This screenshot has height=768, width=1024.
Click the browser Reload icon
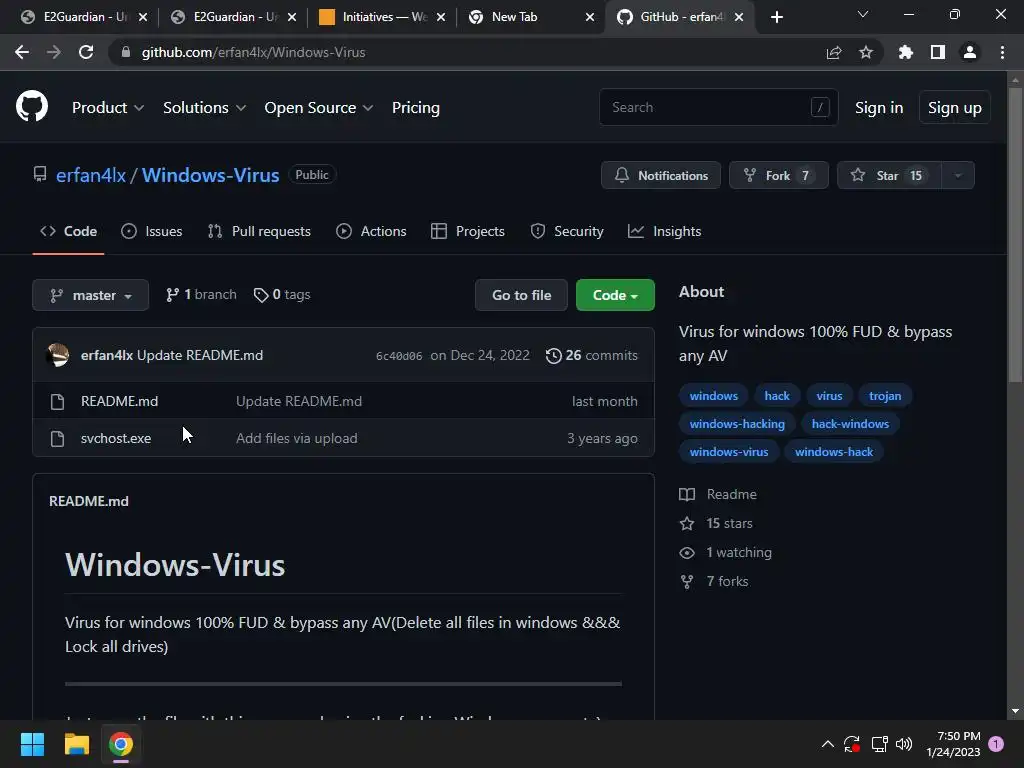point(86,52)
